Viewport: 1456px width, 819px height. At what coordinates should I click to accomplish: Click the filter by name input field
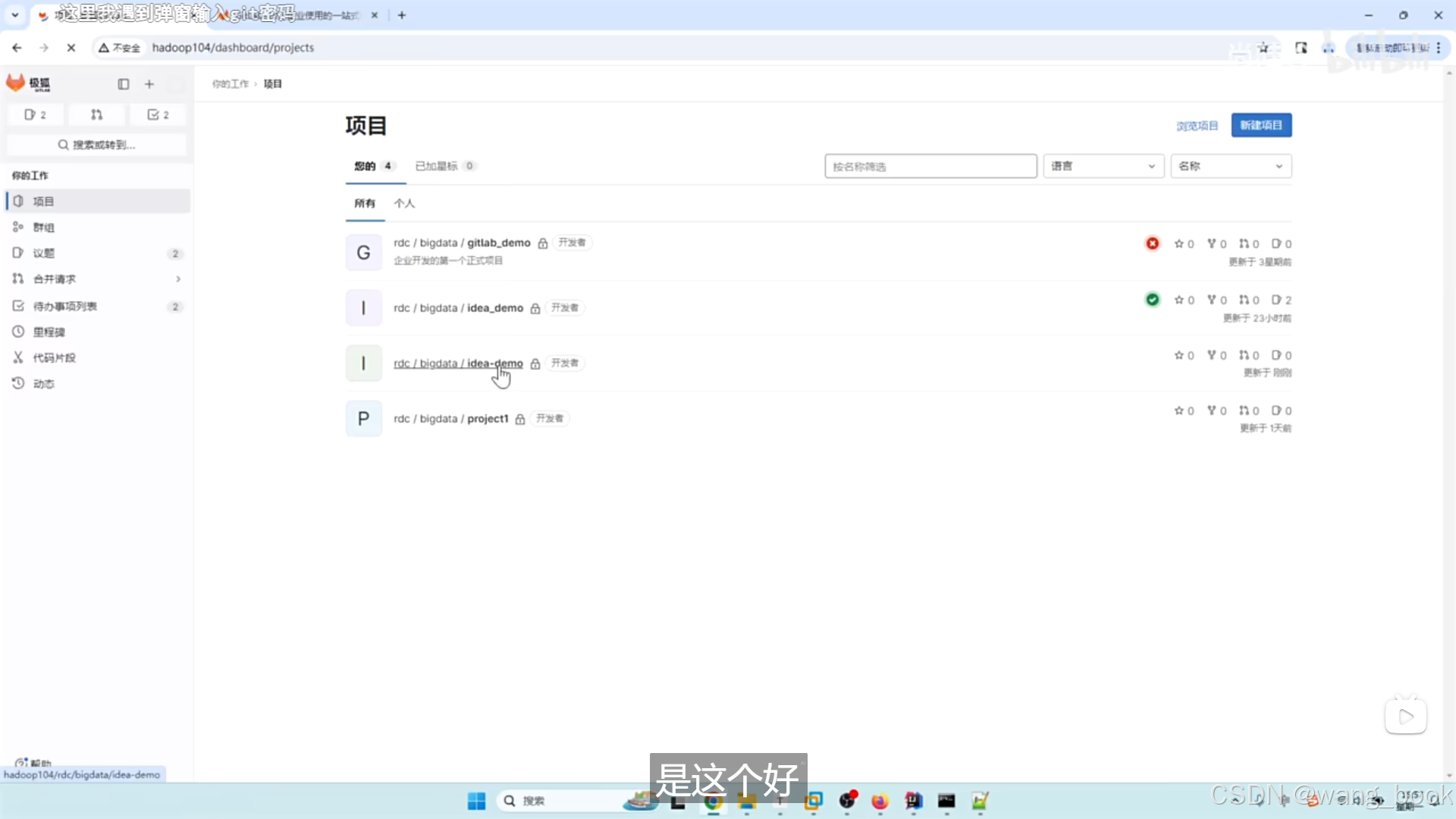[x=930, y=166]
